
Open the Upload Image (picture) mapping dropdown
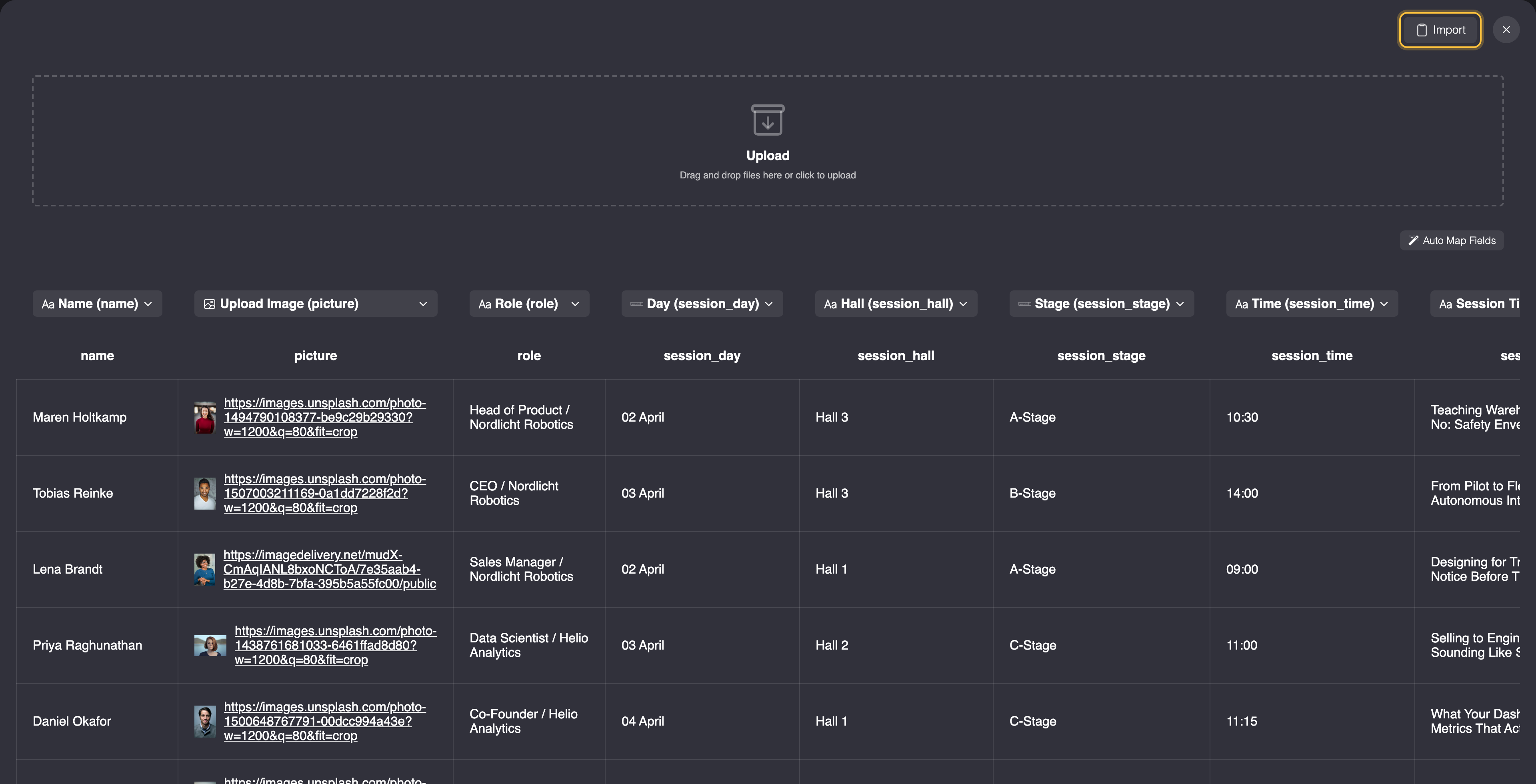(316, 304)
